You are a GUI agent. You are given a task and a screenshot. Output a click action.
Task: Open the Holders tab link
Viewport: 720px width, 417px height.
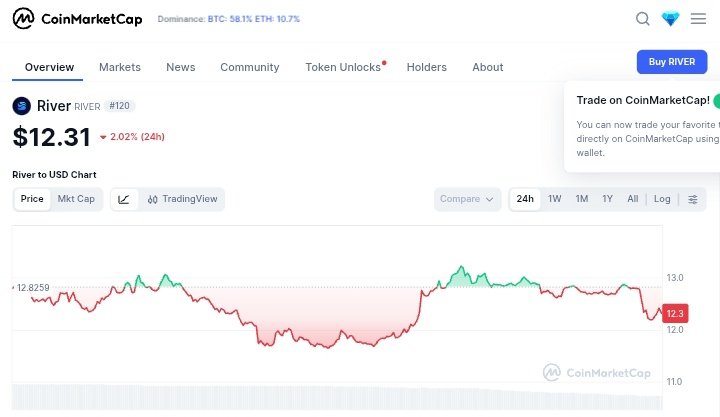[426, 67]
